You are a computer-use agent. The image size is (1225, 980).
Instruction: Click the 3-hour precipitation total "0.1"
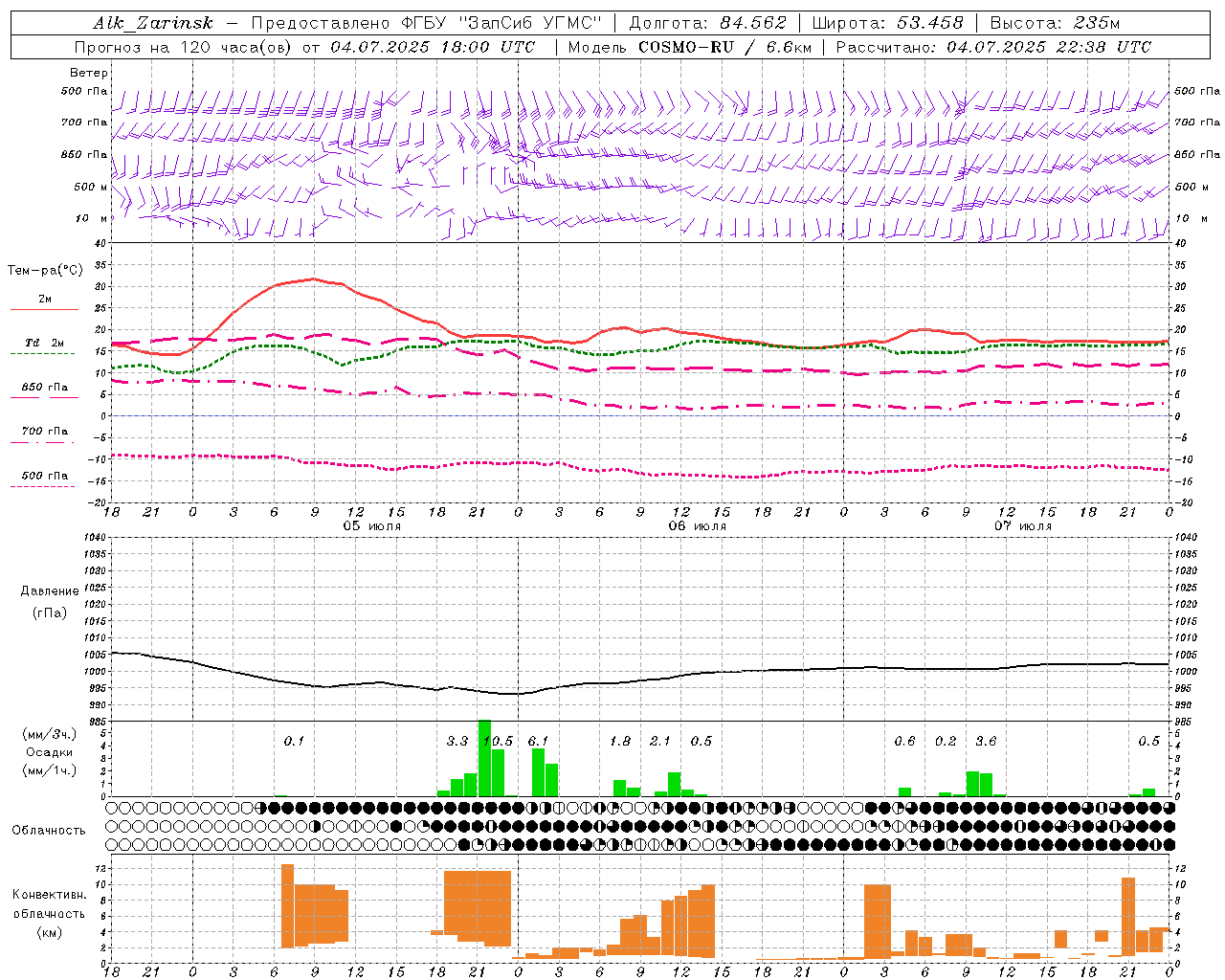tap(294, 741)
